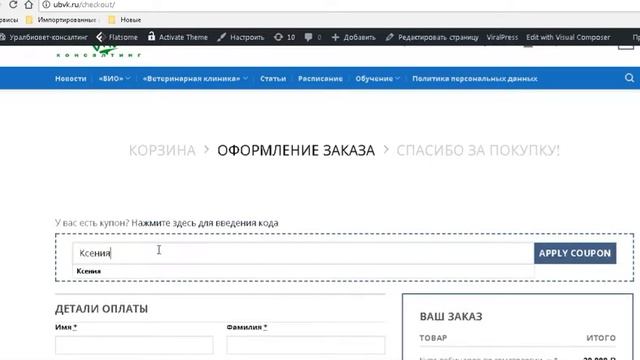
Task: Click the search magnifier icon in navigation
Action: (629, 78)
